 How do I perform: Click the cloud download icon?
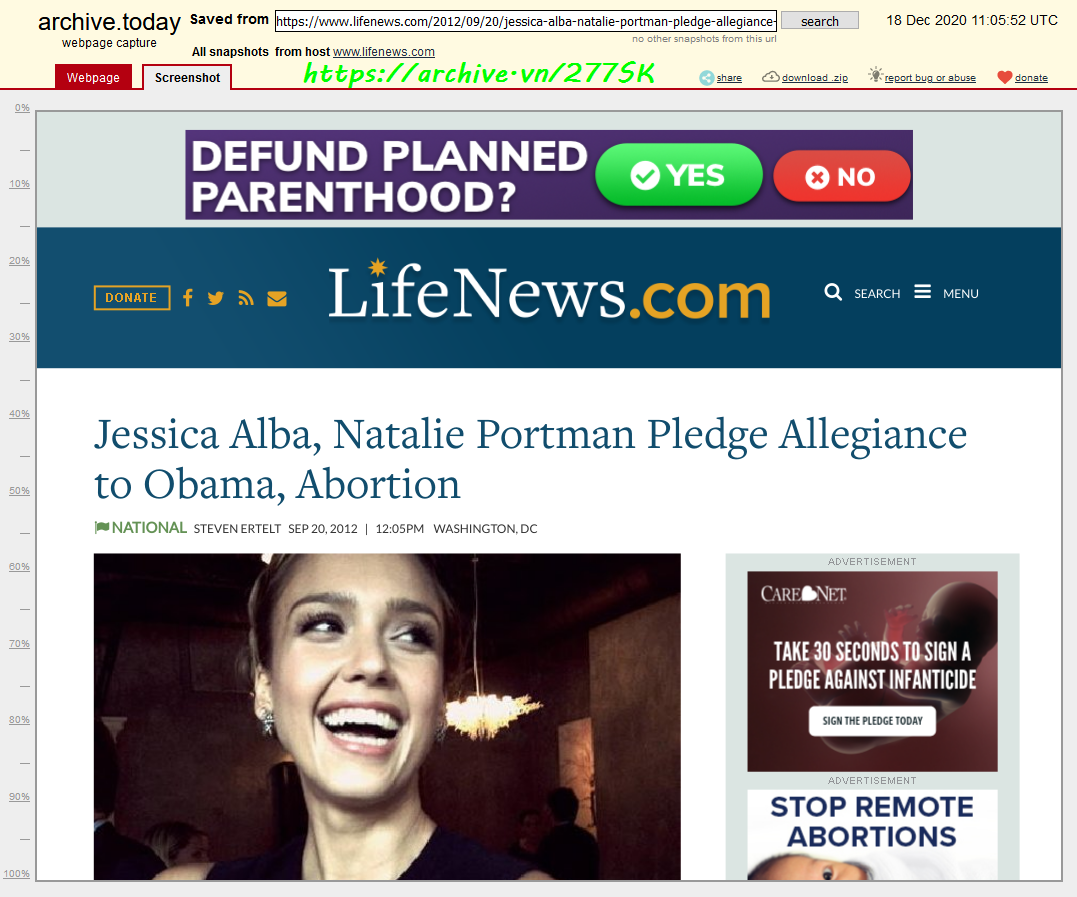pyautogui.click(x=771, y=77)
